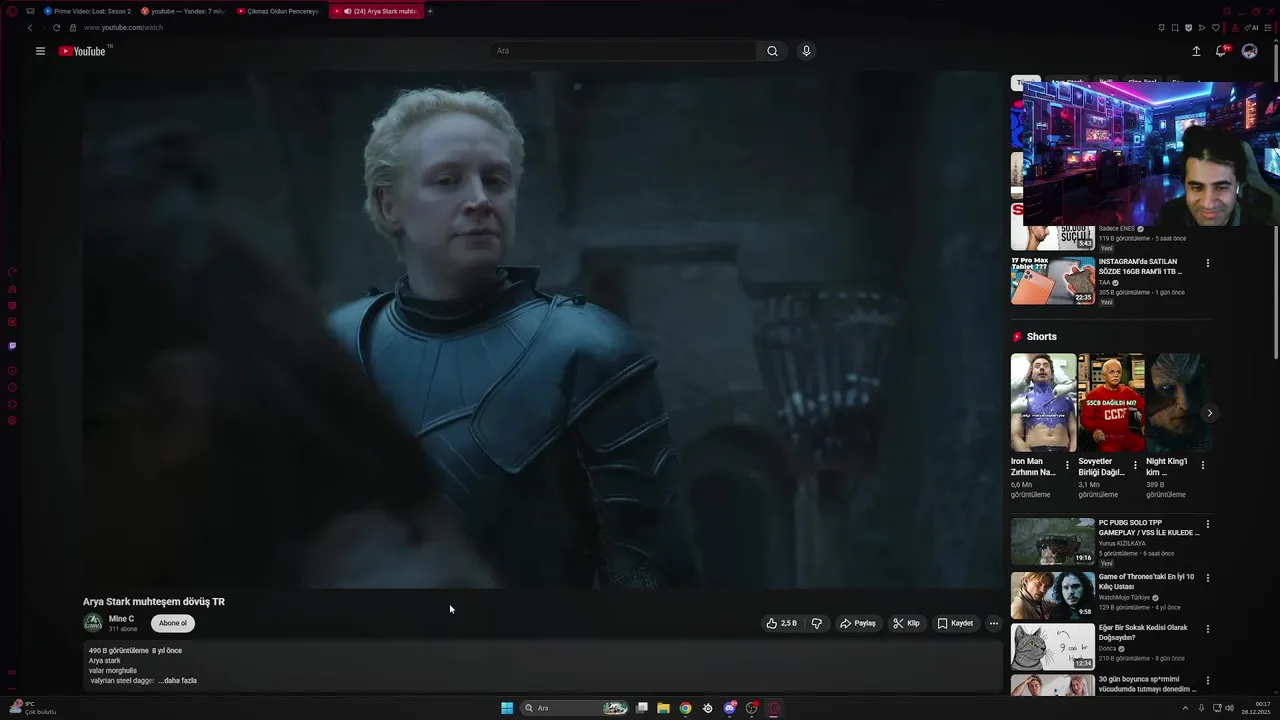Open Opera ad blocker shield icon
The image size is (1280, 720).
point(1189,28)
